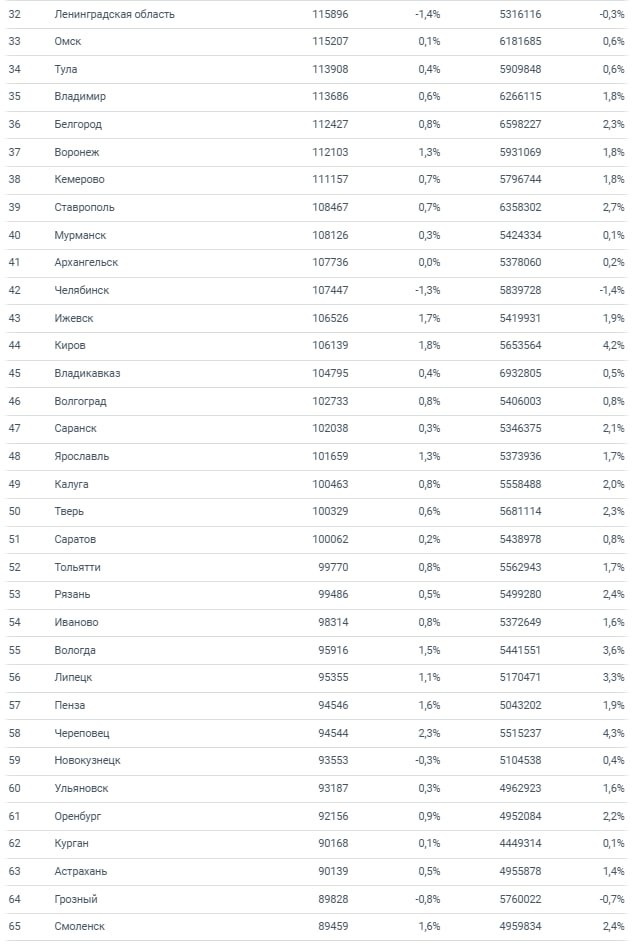Click the Ижевск city name

click(75, 318)
